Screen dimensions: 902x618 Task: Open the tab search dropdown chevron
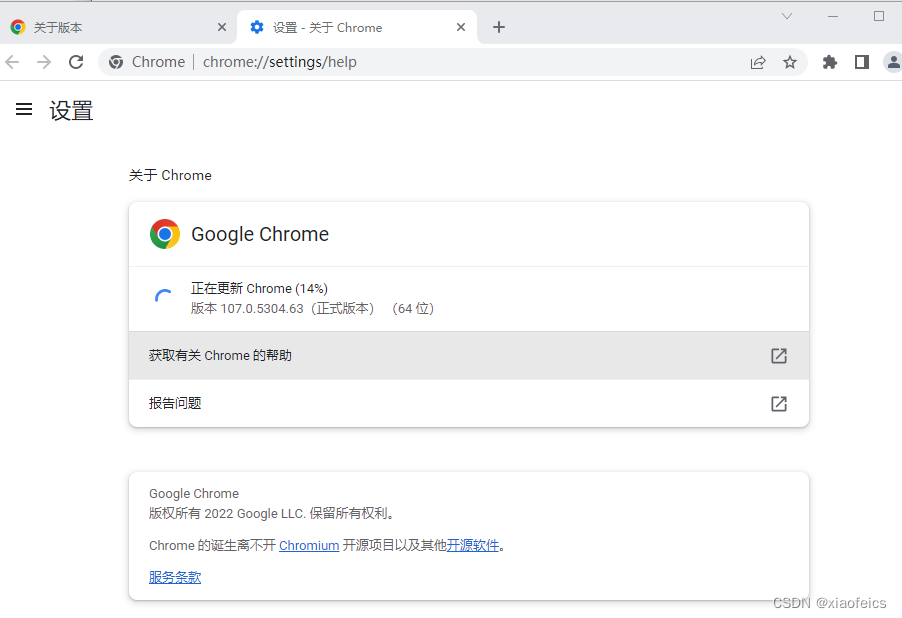pos(786,16)
